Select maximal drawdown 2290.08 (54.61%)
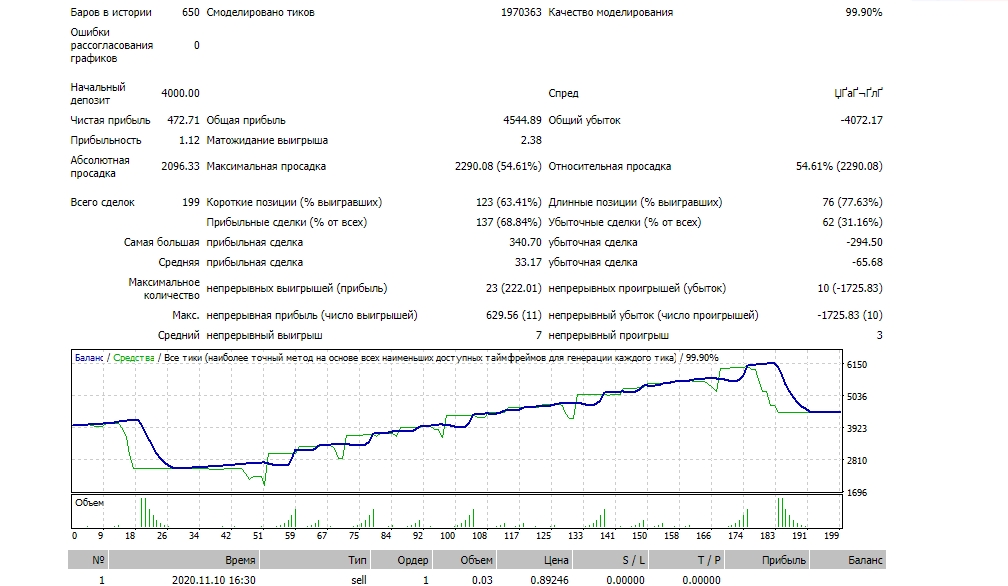The height and width of the screenshot is (586, 1008). point(498,166)
